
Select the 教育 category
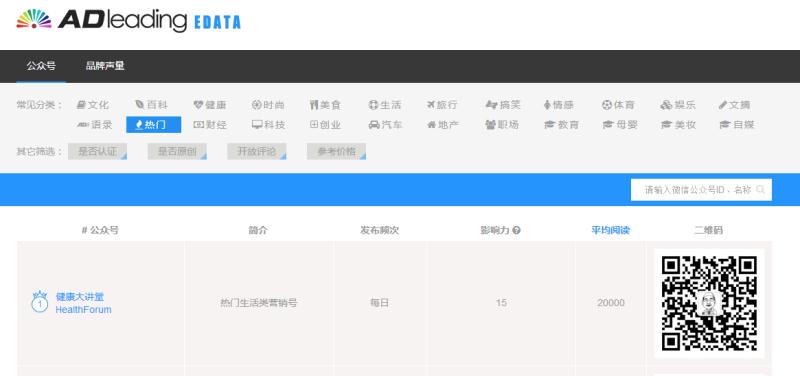561,124
